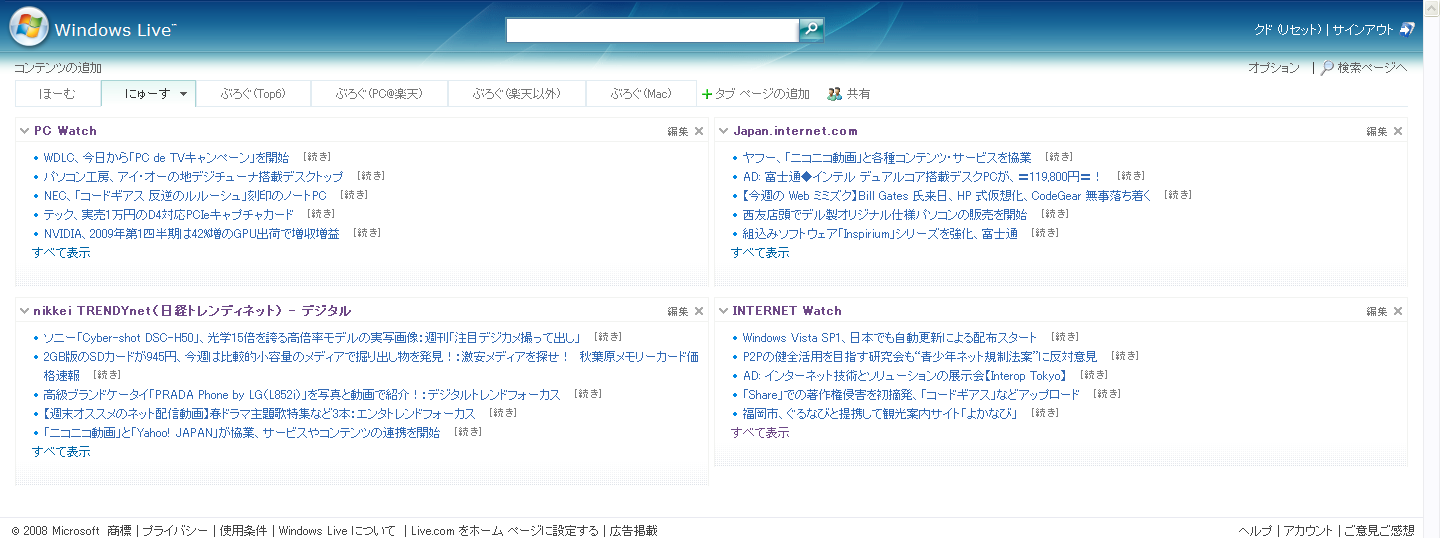Open the PRADA Phone by LG headline

[x=302, y=394]
